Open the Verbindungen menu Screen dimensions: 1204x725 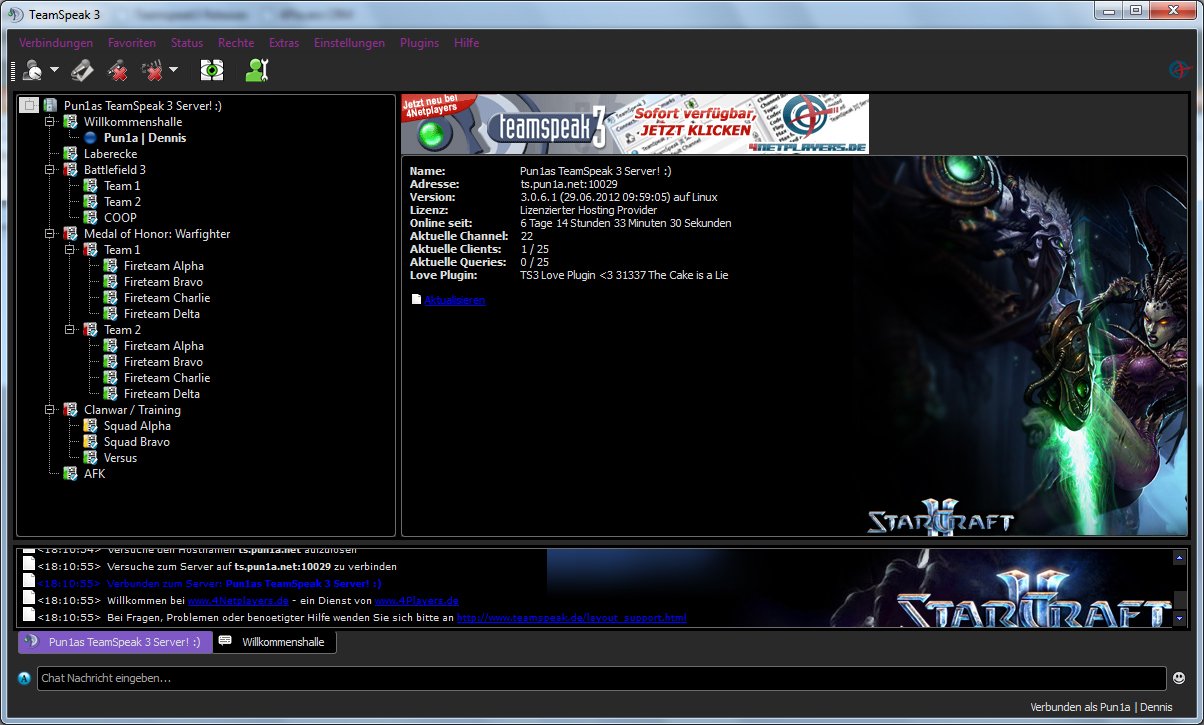[56, 43]
